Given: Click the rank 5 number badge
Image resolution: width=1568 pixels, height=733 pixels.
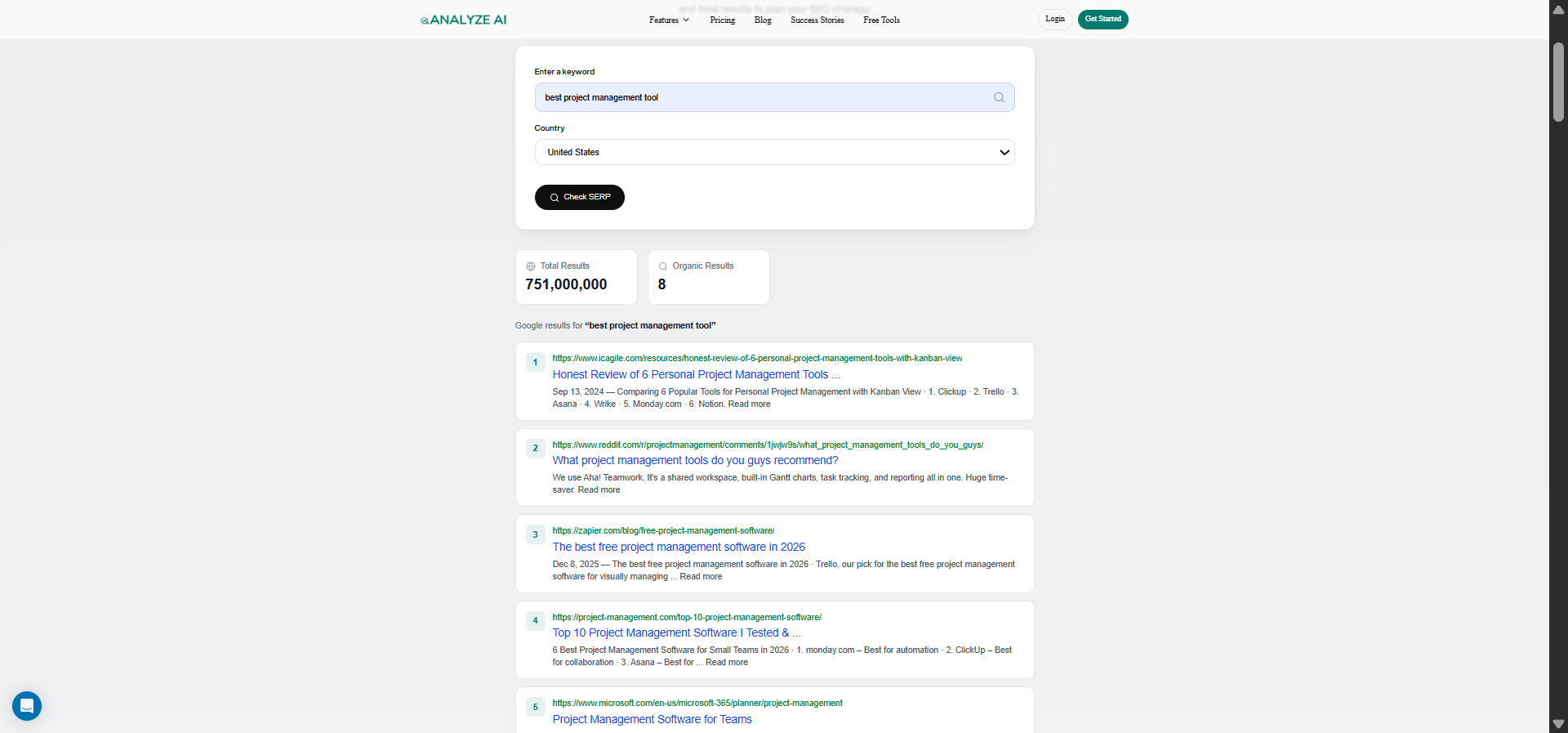Looking at the screenshot, I should pos(536,707).
